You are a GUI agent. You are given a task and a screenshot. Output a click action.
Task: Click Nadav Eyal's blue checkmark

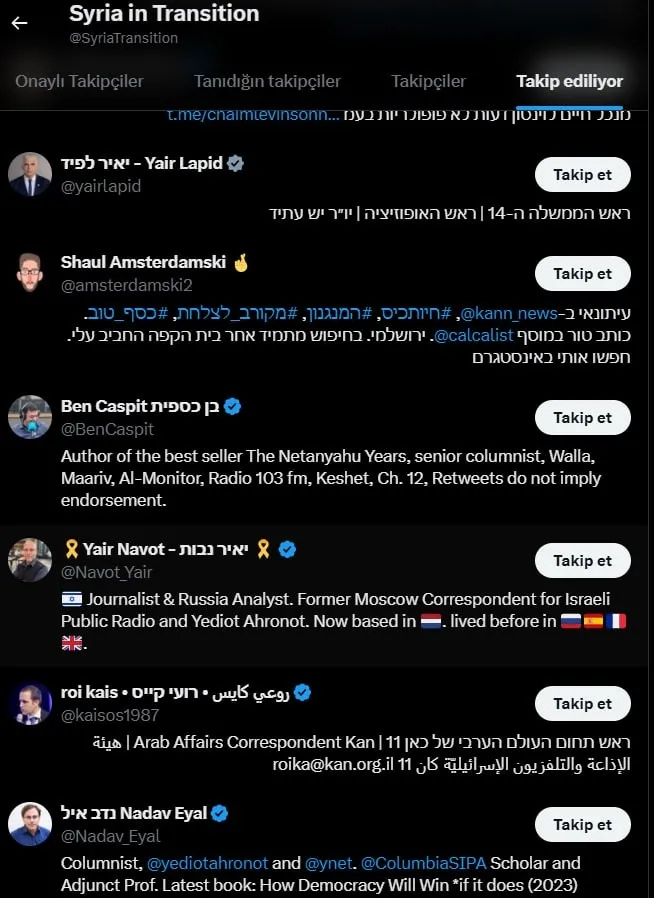pyautogui.click(x=219, y=811)
